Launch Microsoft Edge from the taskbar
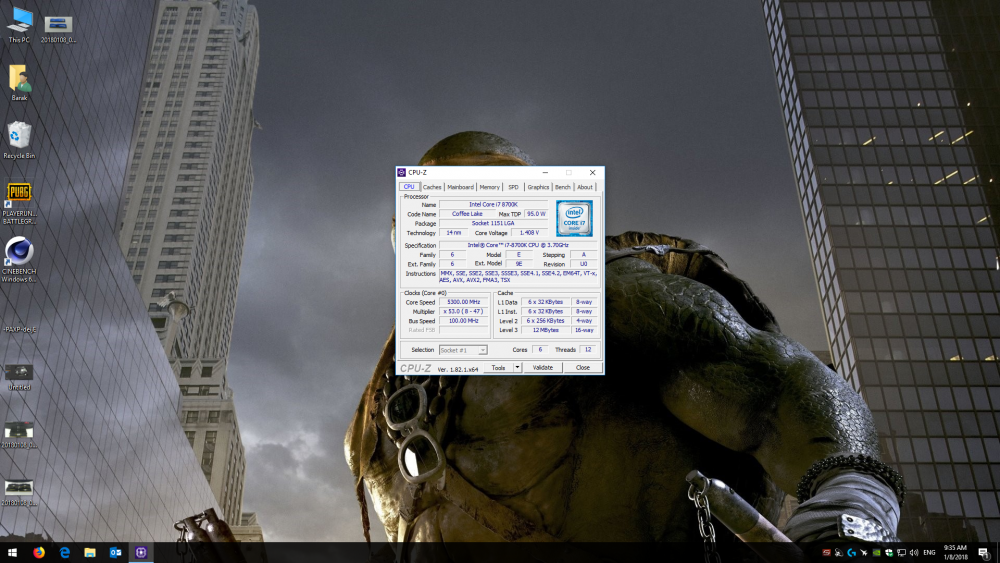 pyautogui.click(x=64, y=552)
